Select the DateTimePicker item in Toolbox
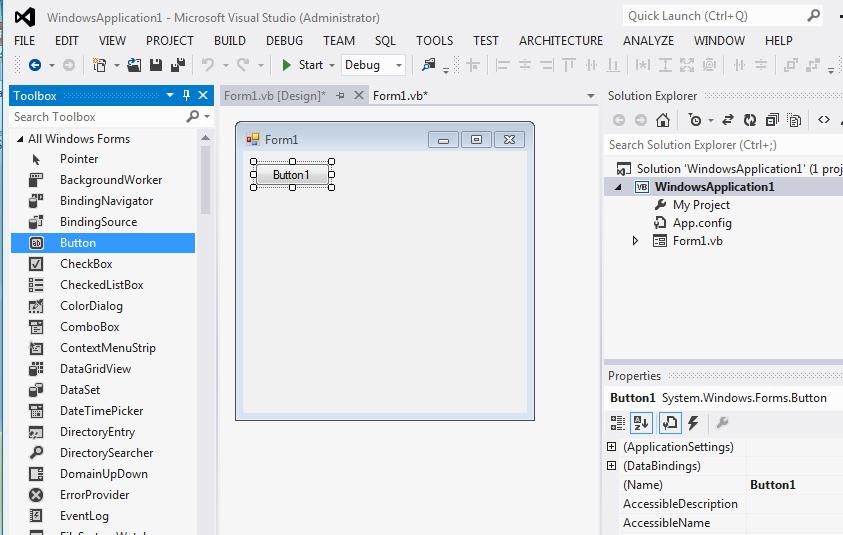Screen dimensions: 843x535 point(103,411)
